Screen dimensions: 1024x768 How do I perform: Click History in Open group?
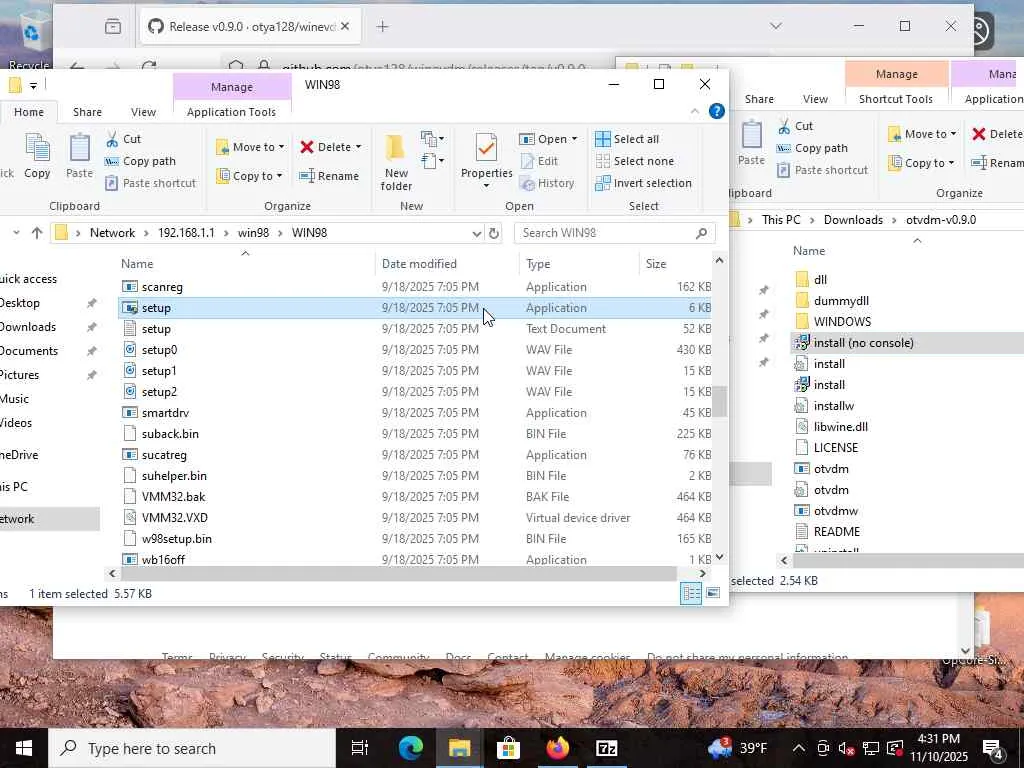pos(547,184)
